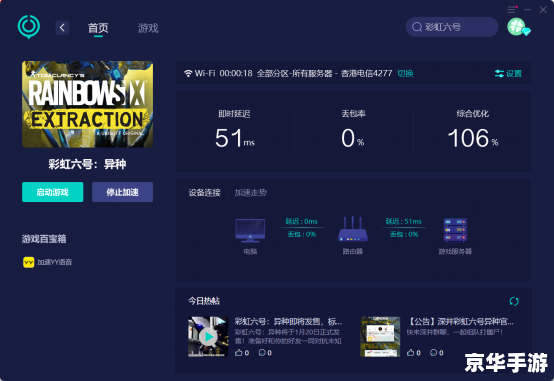Click 切换 to switch server
554x381 pixels.
coord(405,73)
